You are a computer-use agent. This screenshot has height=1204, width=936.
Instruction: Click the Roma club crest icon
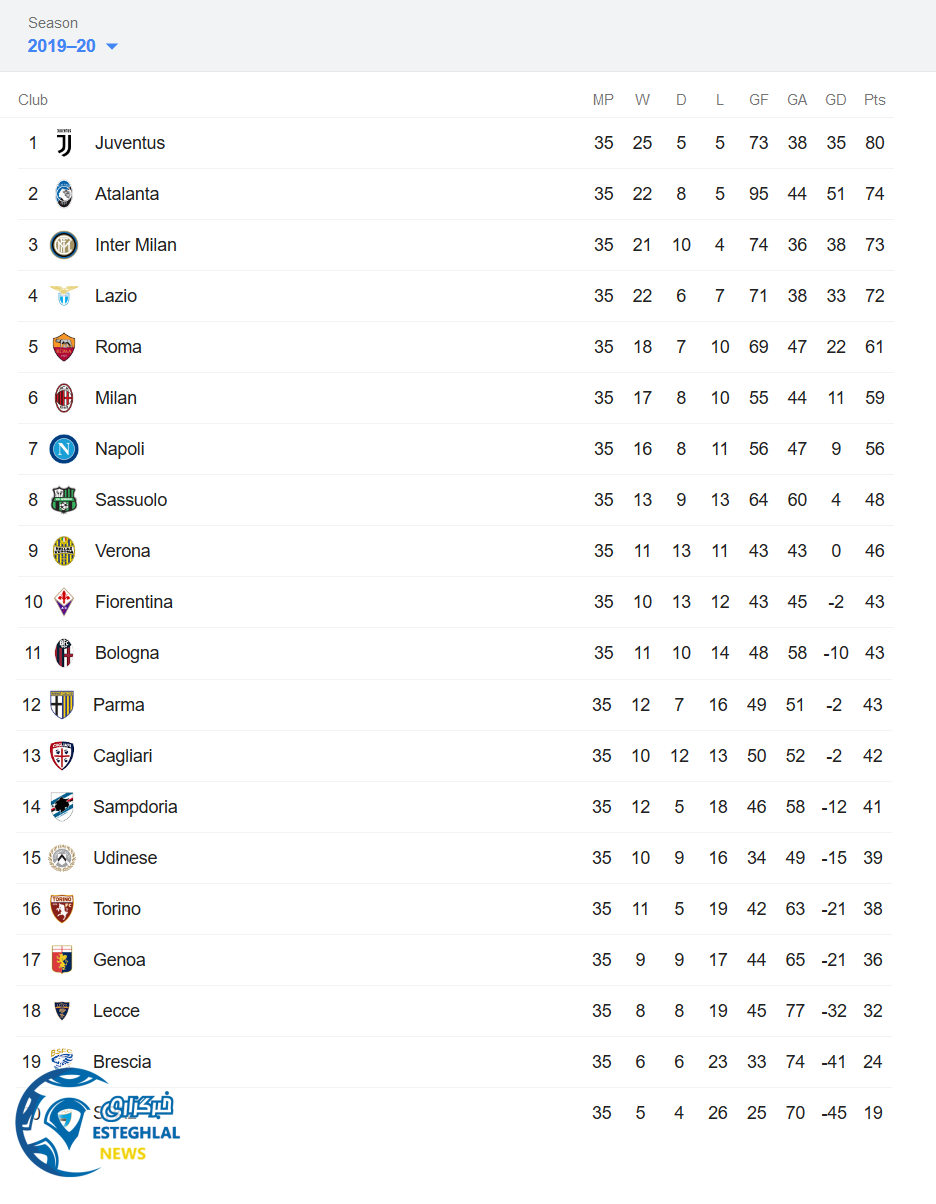(x=64, y=347)
